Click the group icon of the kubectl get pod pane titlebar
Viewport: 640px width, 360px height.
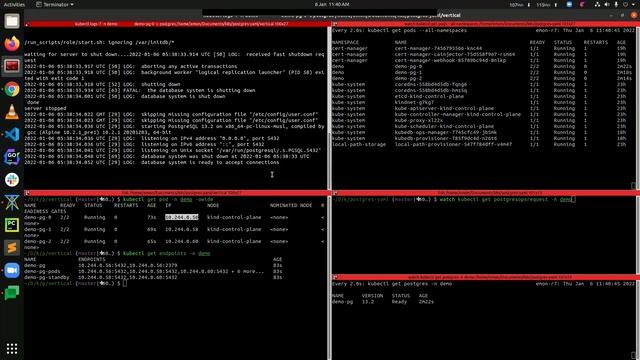coord(27,193)
